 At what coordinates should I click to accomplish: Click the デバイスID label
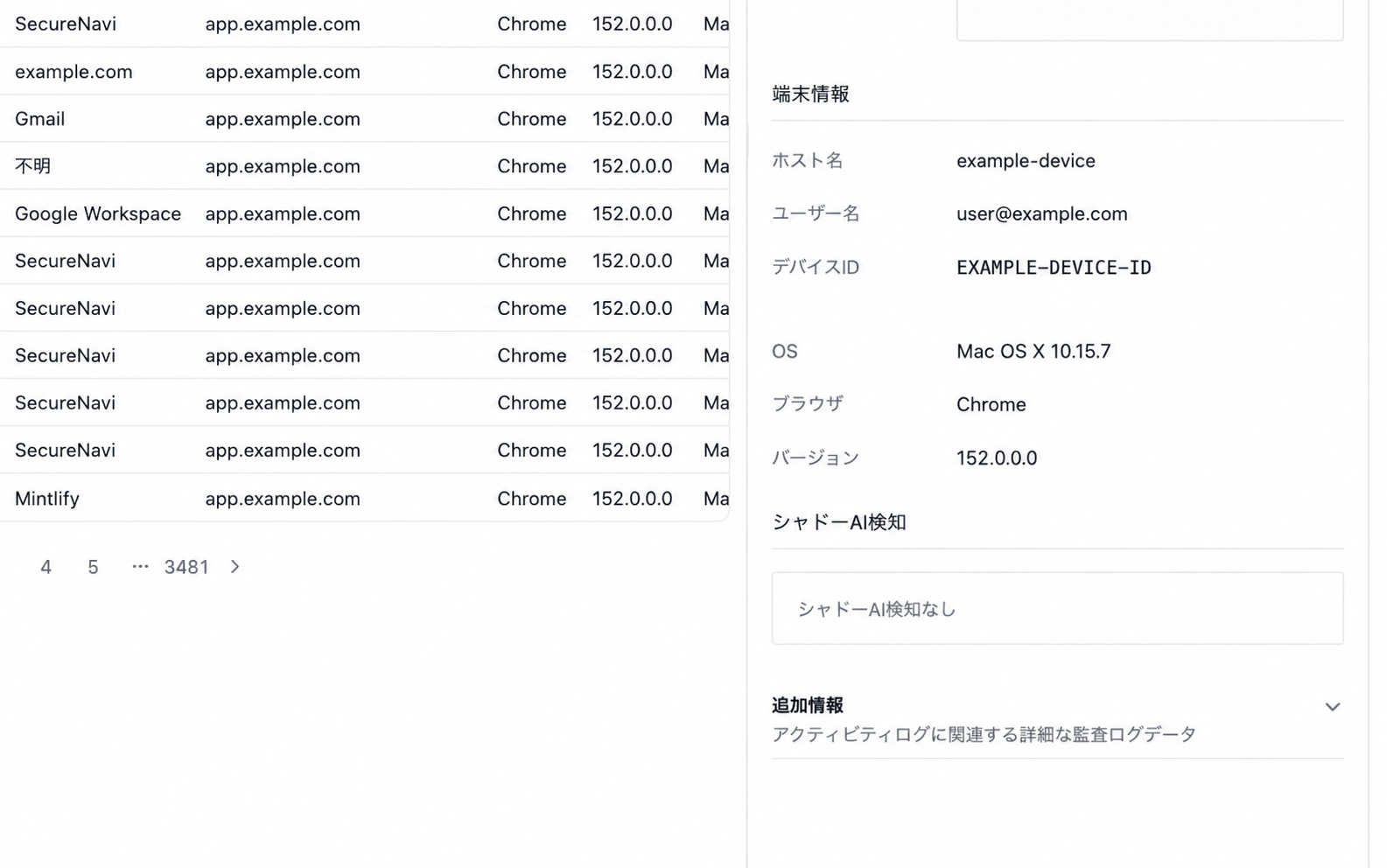815,267
